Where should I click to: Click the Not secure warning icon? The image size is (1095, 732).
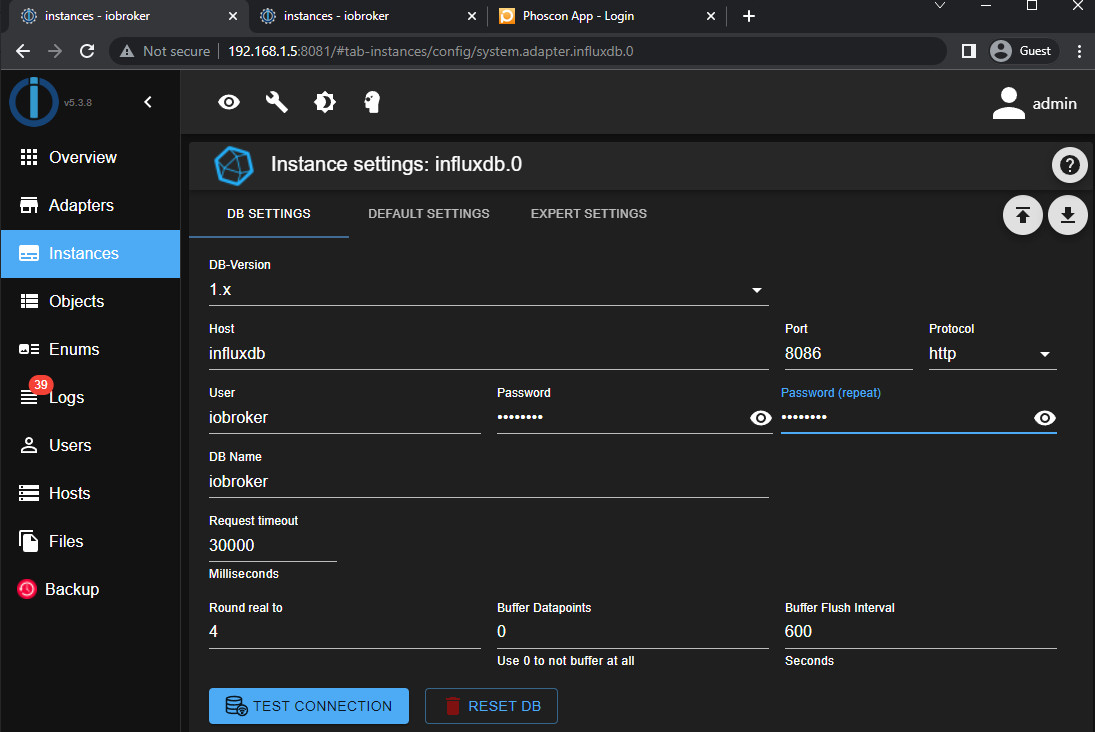[x=126, y=51]
